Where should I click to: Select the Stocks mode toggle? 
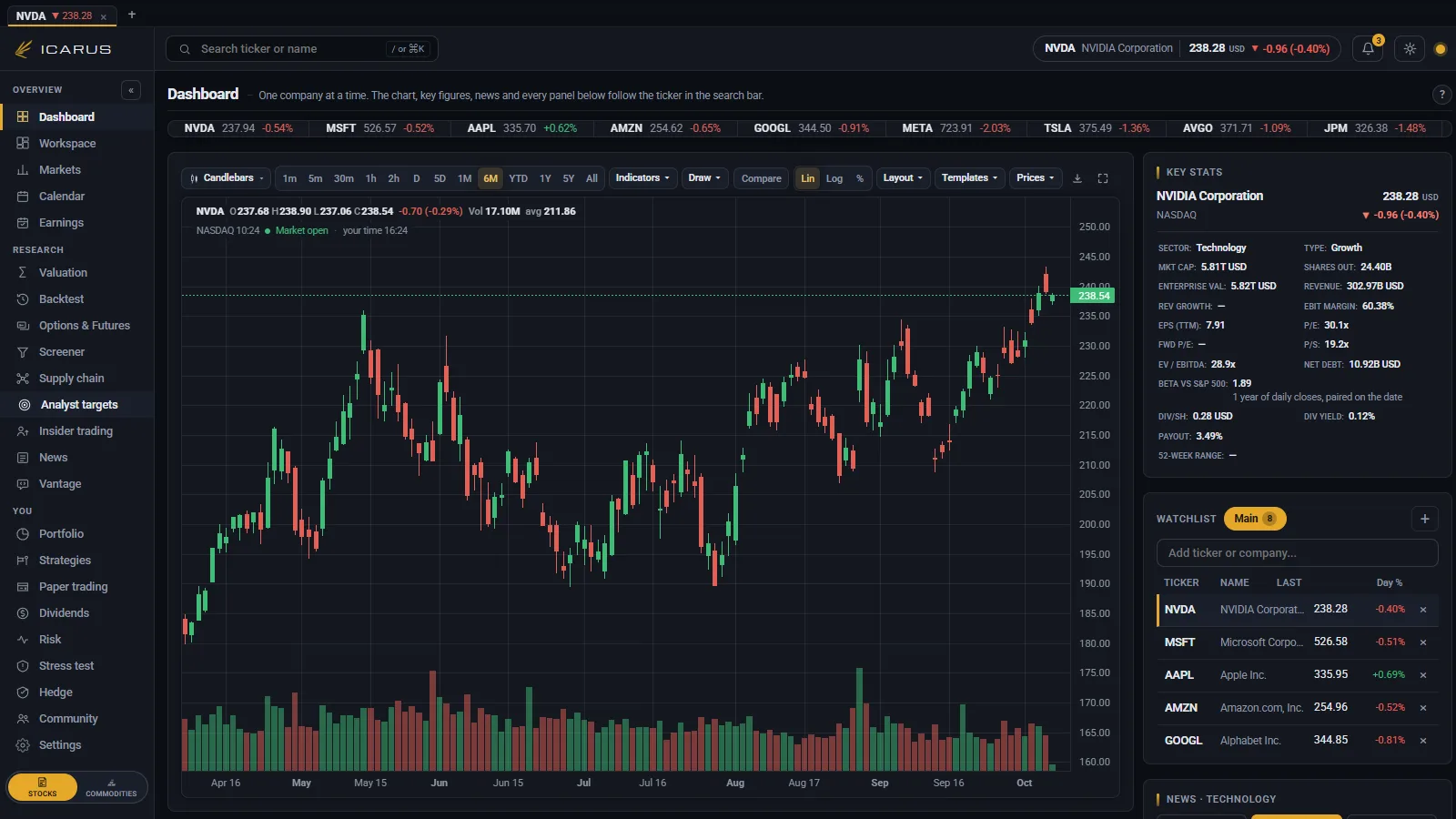click(x=43, y=788)
